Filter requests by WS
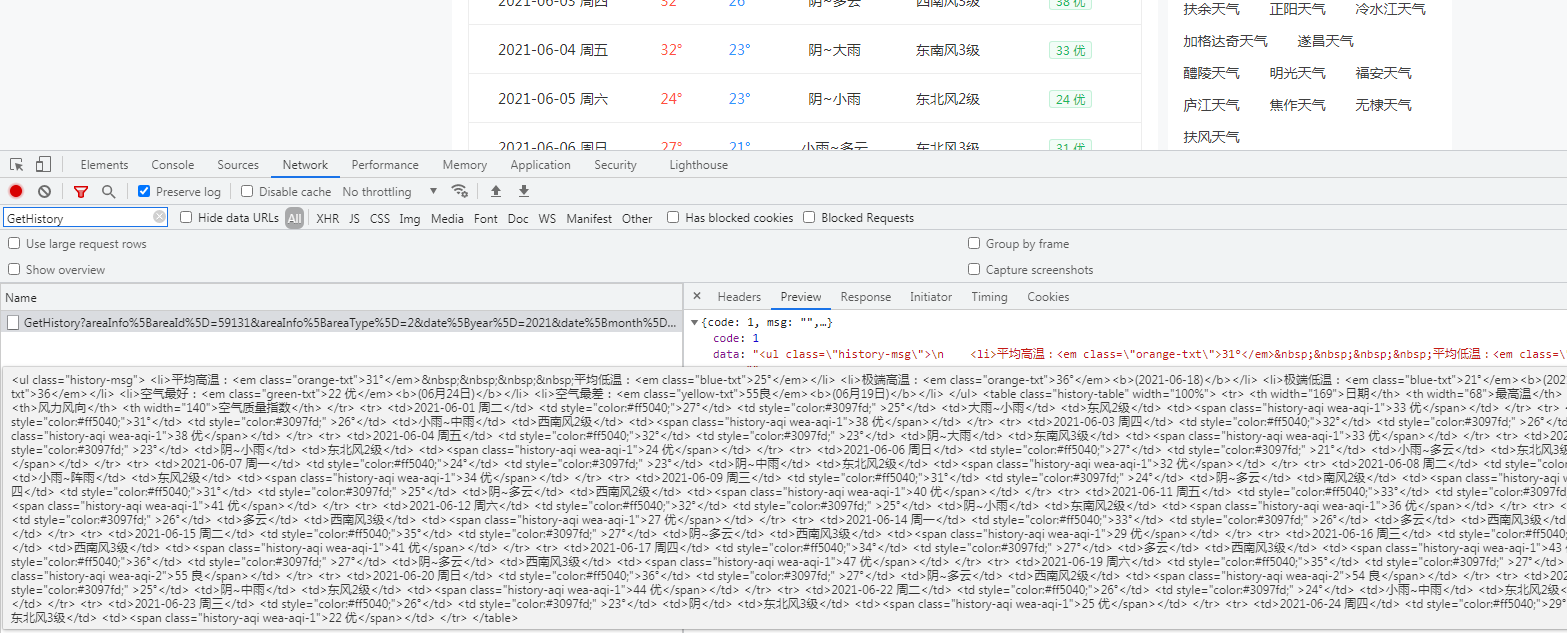The image size is (1567, 633). coord(547,218)
